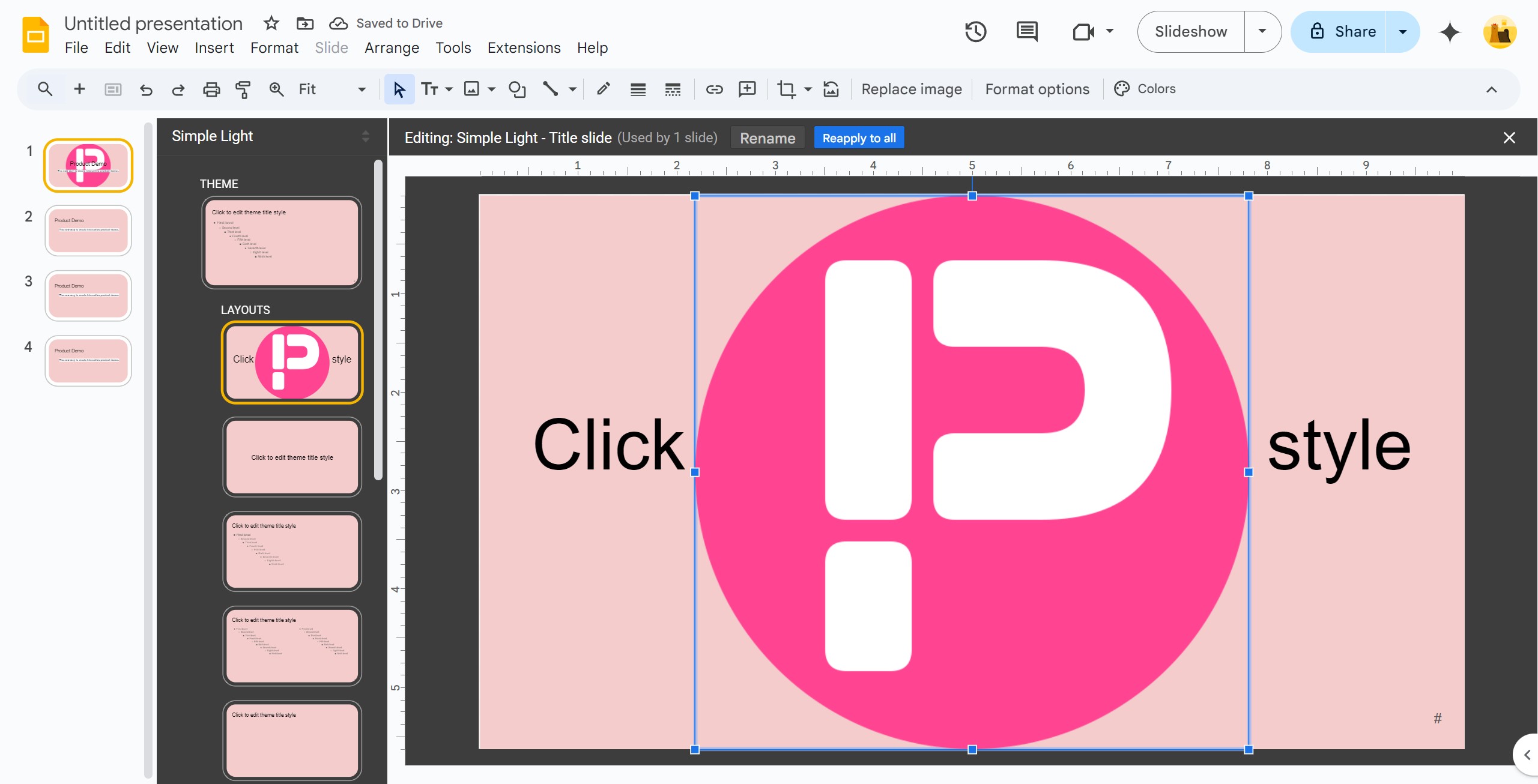The height and width of the screenshot is (784, 1538).
Task: Click the Gemini sparkle icon
Action: [1450, 32]
